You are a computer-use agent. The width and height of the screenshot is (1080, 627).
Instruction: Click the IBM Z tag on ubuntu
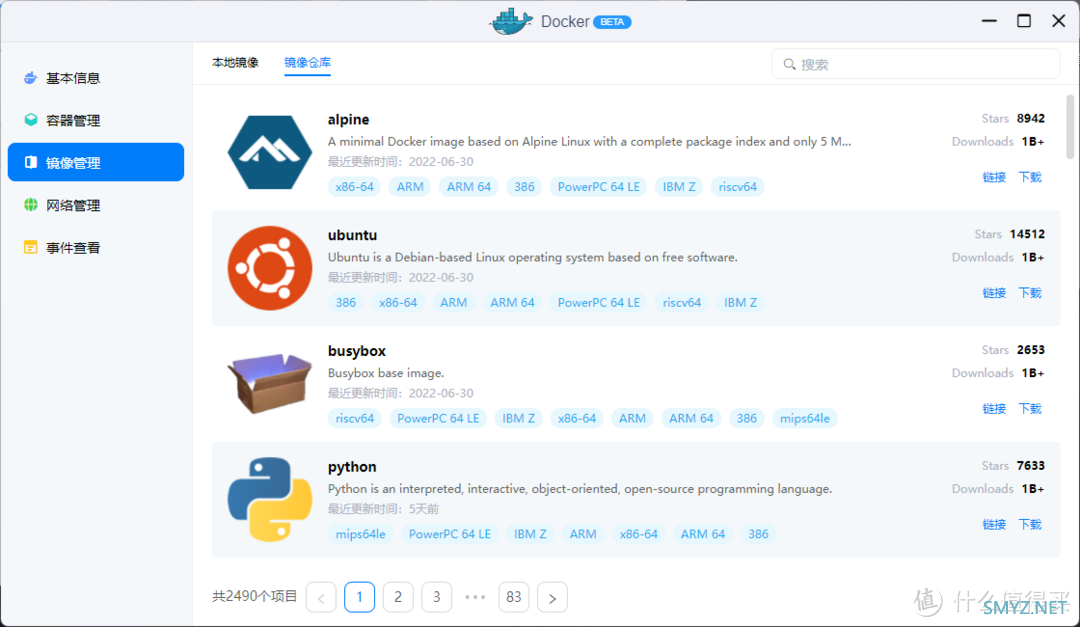click(740, 302)
